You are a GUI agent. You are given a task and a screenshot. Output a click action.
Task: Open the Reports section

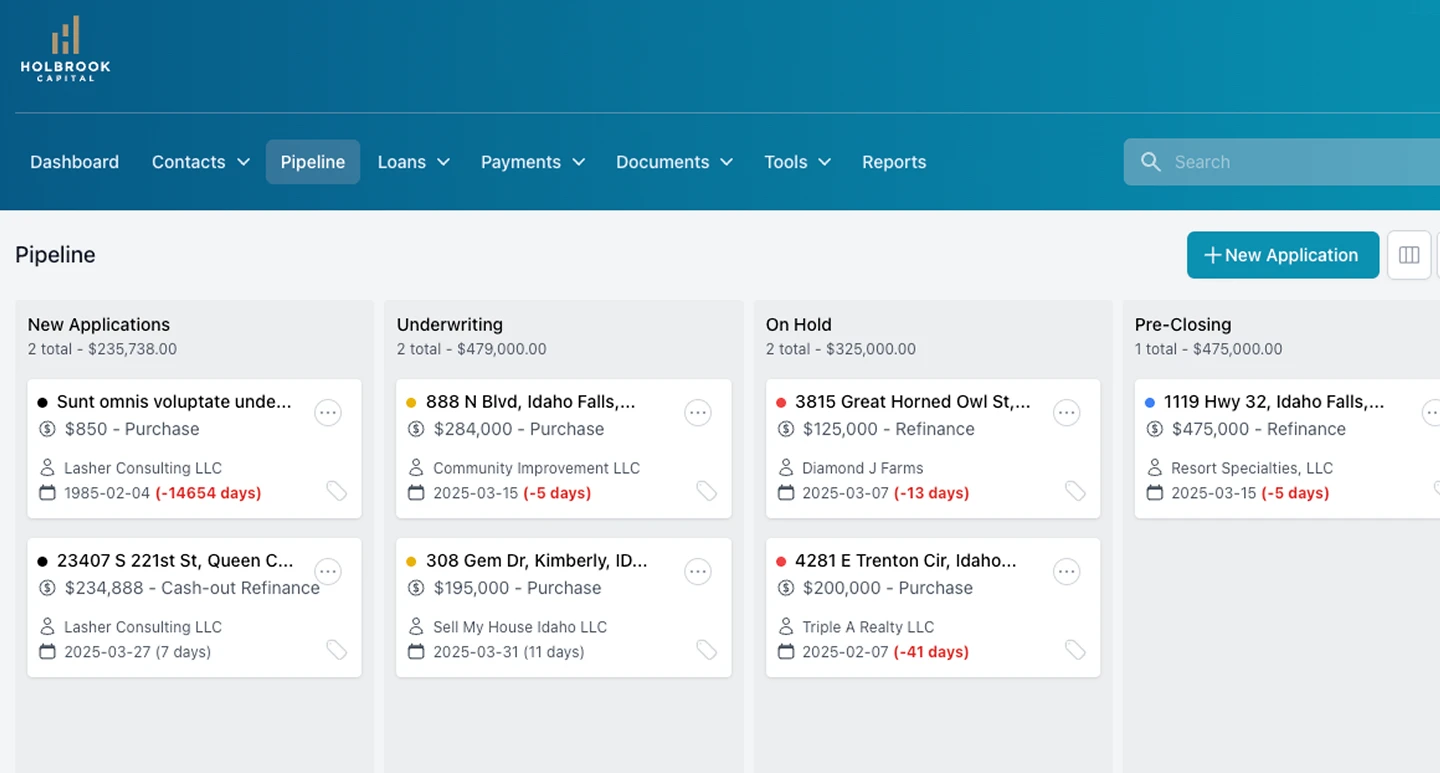(894, 161)
